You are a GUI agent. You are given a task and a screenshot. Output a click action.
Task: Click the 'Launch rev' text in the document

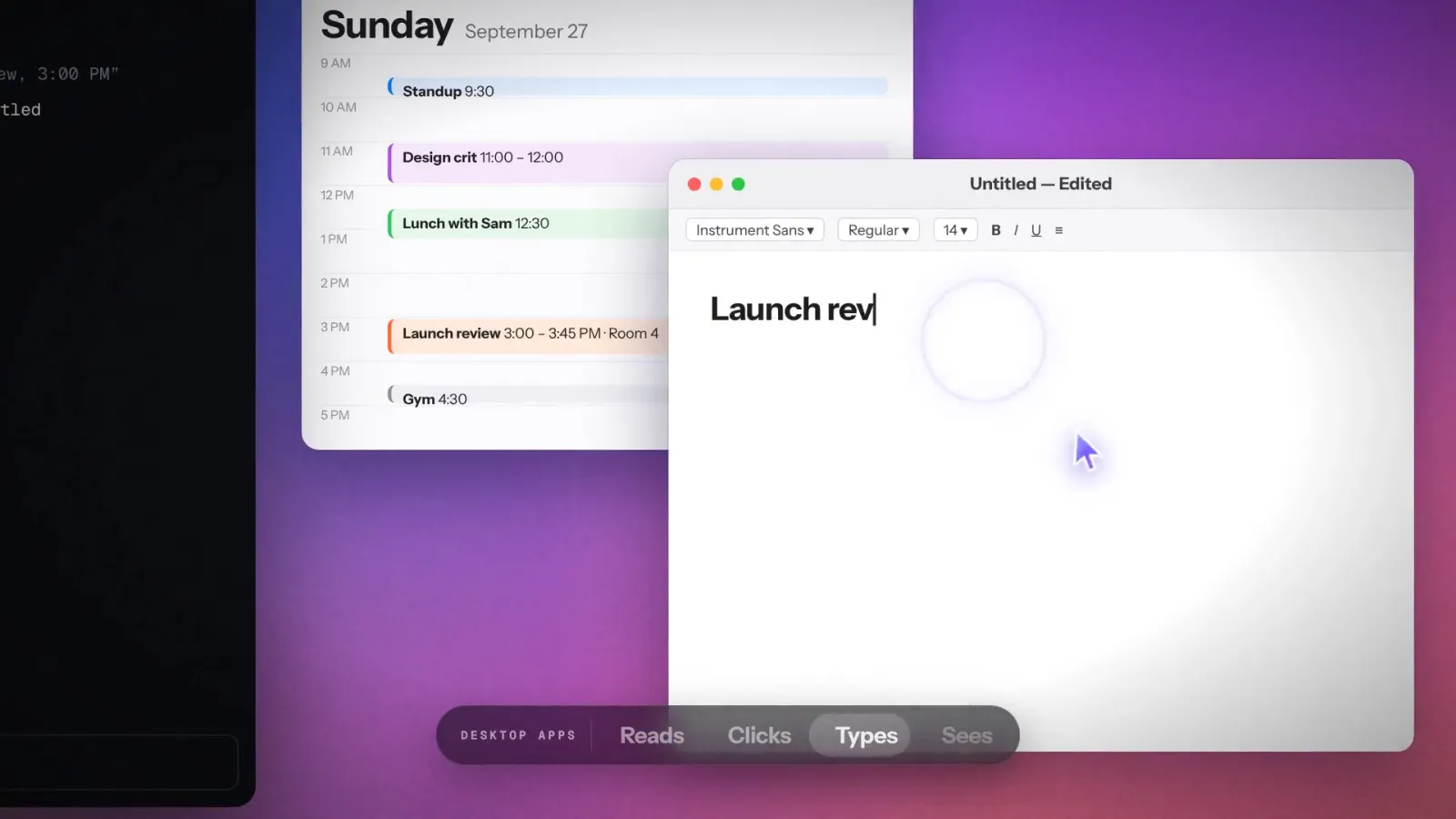click(x=792, y=309)
